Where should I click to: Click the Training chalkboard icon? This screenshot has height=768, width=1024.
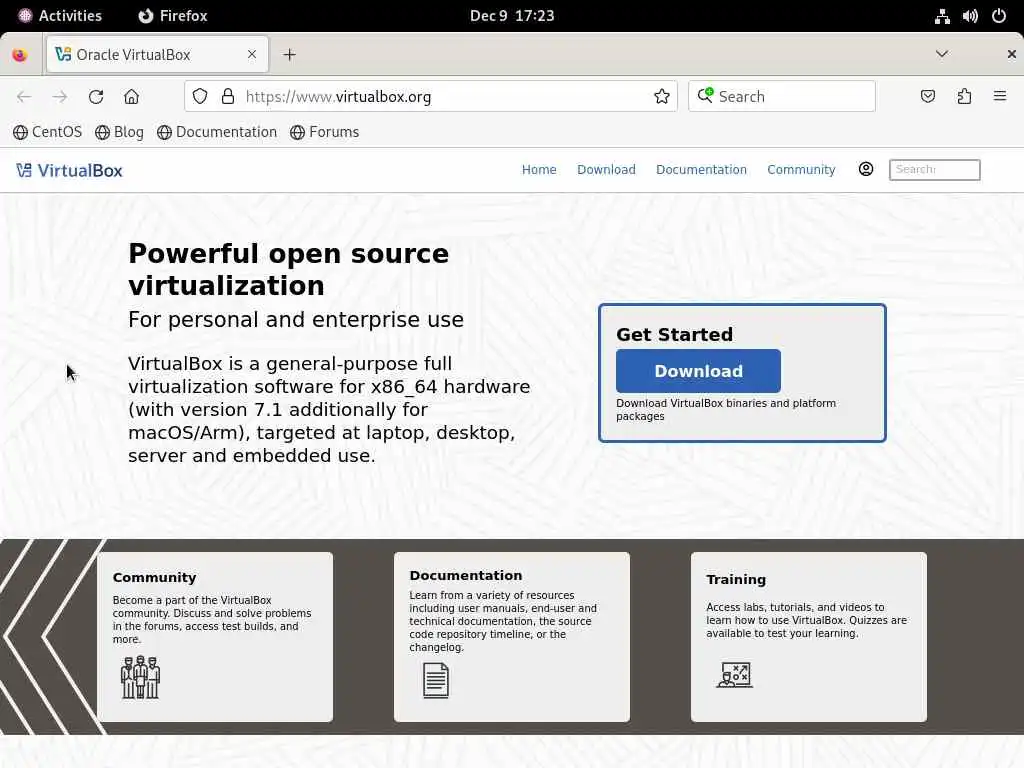(735, 675)
